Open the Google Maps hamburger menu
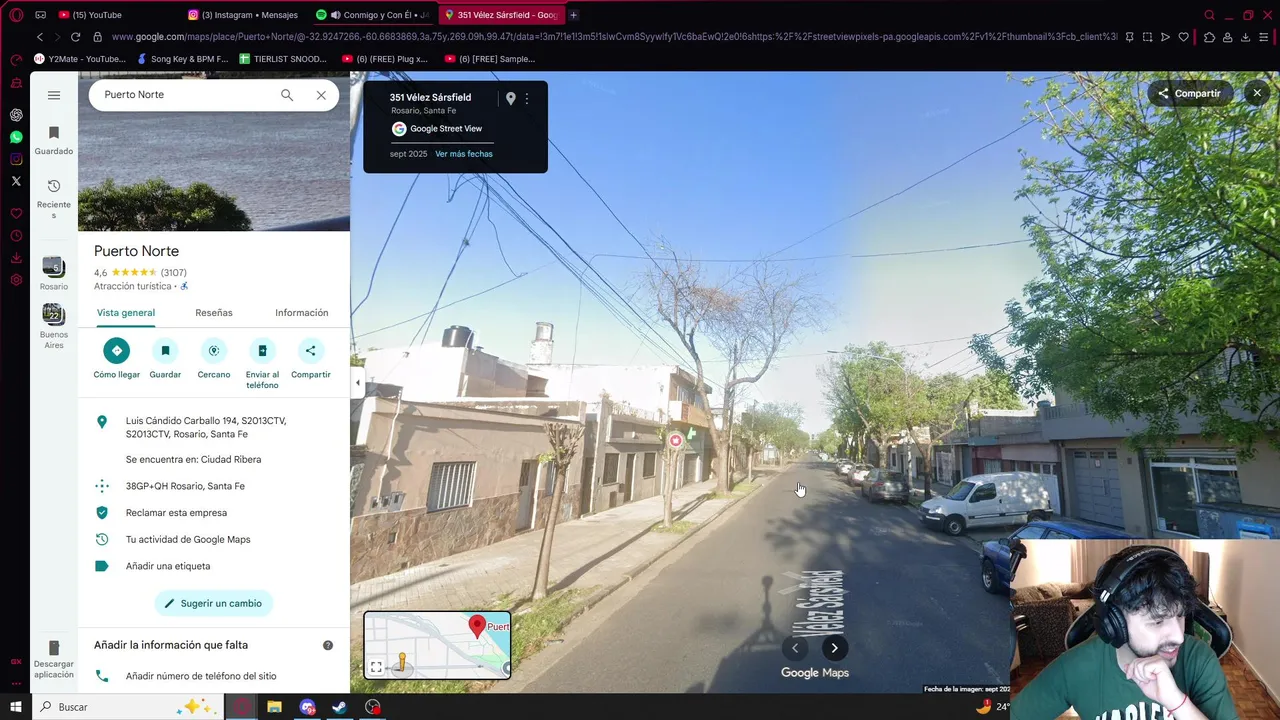This screenshot has width=1280, height=720. point(54,95)
